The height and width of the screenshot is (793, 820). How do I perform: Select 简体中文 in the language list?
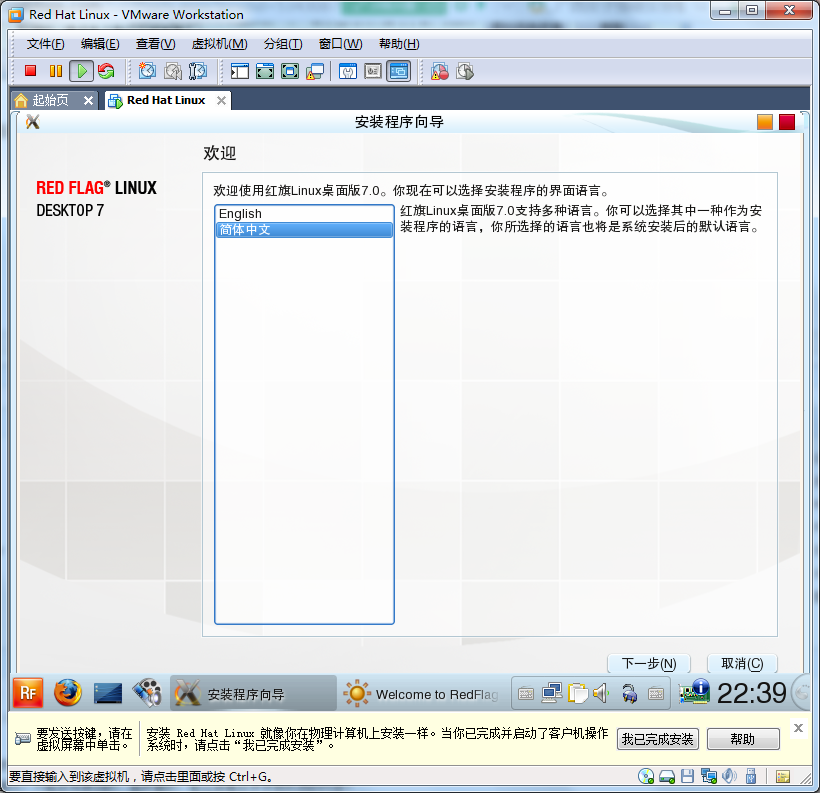point(304,230)
